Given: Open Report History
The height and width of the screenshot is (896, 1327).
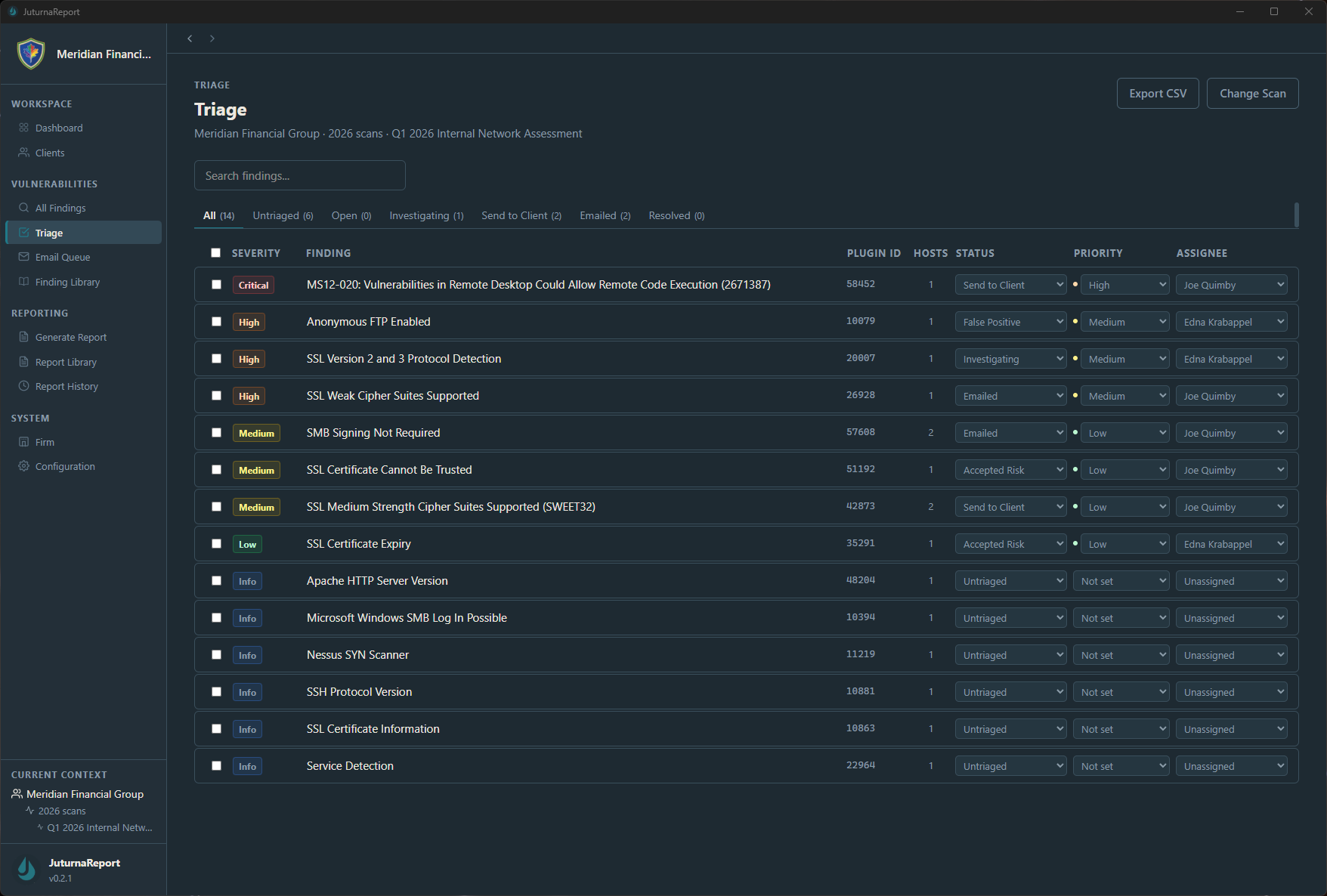Looking at the screenshot, I should pyautogui.click(x=67, y=386).
